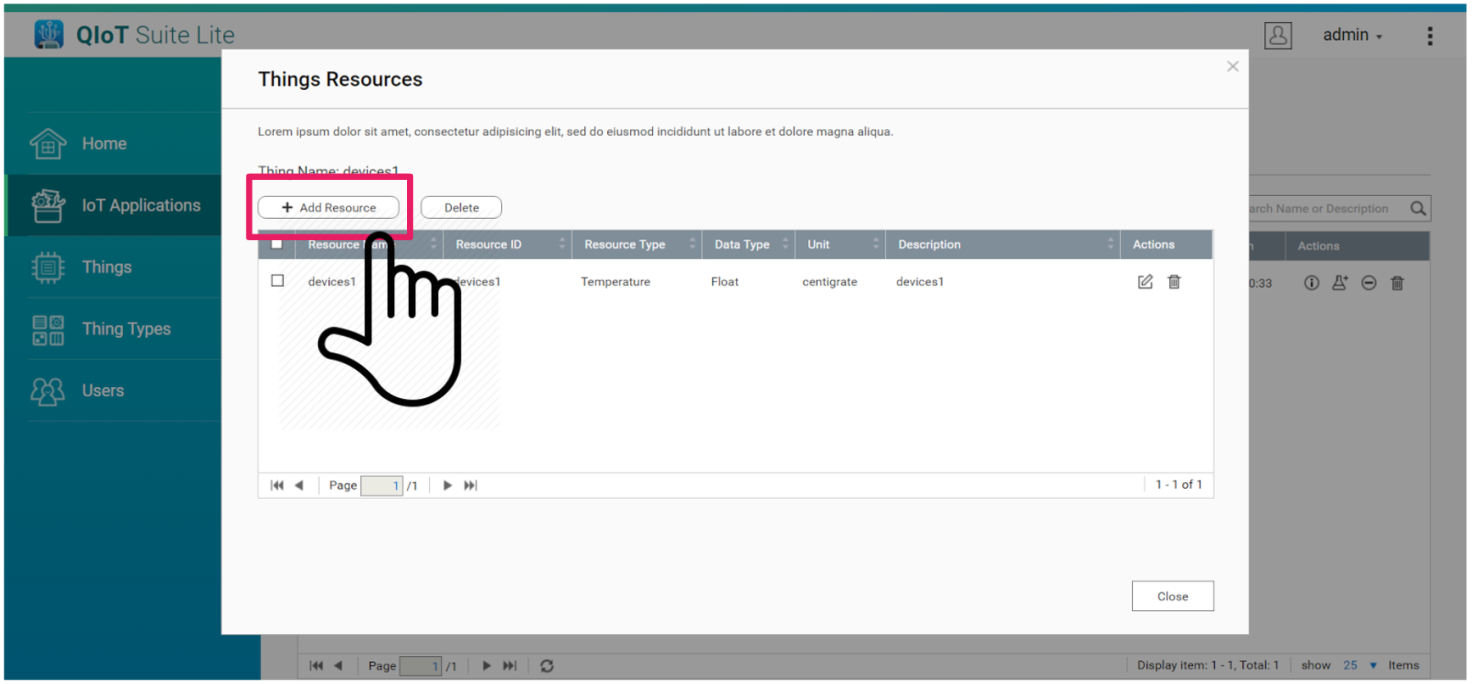Click the refresh icon in bottom pager
The width and height of the screenshot is (1472, 684).
[547, 666]
